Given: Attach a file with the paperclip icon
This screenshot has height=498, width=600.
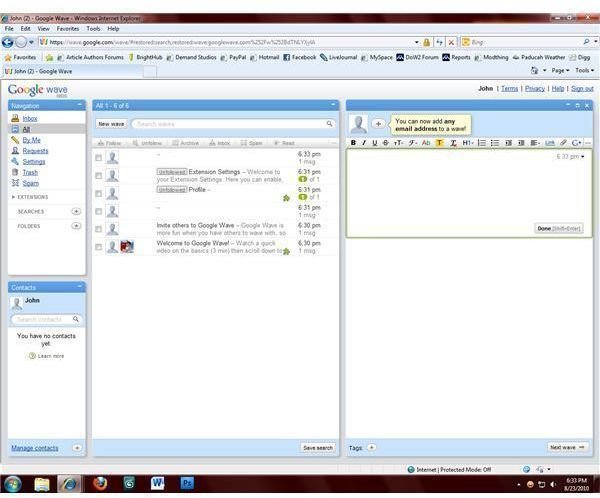Looking at the screenshot, I should [563, 143].
